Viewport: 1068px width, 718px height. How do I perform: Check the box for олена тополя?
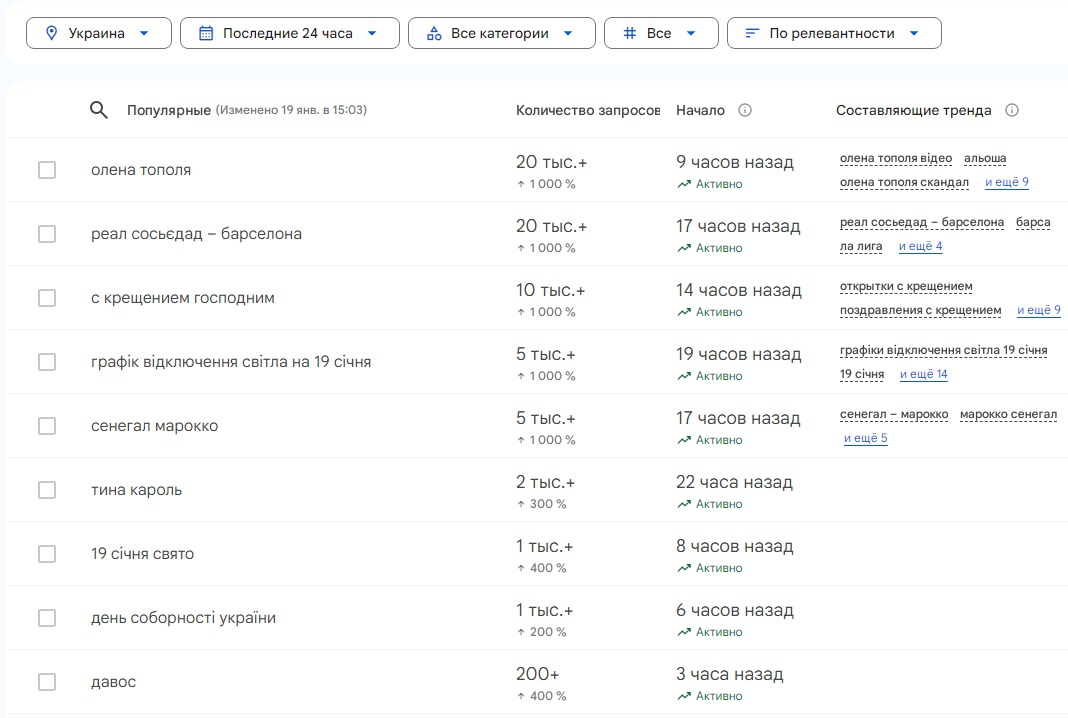point(47,170)
